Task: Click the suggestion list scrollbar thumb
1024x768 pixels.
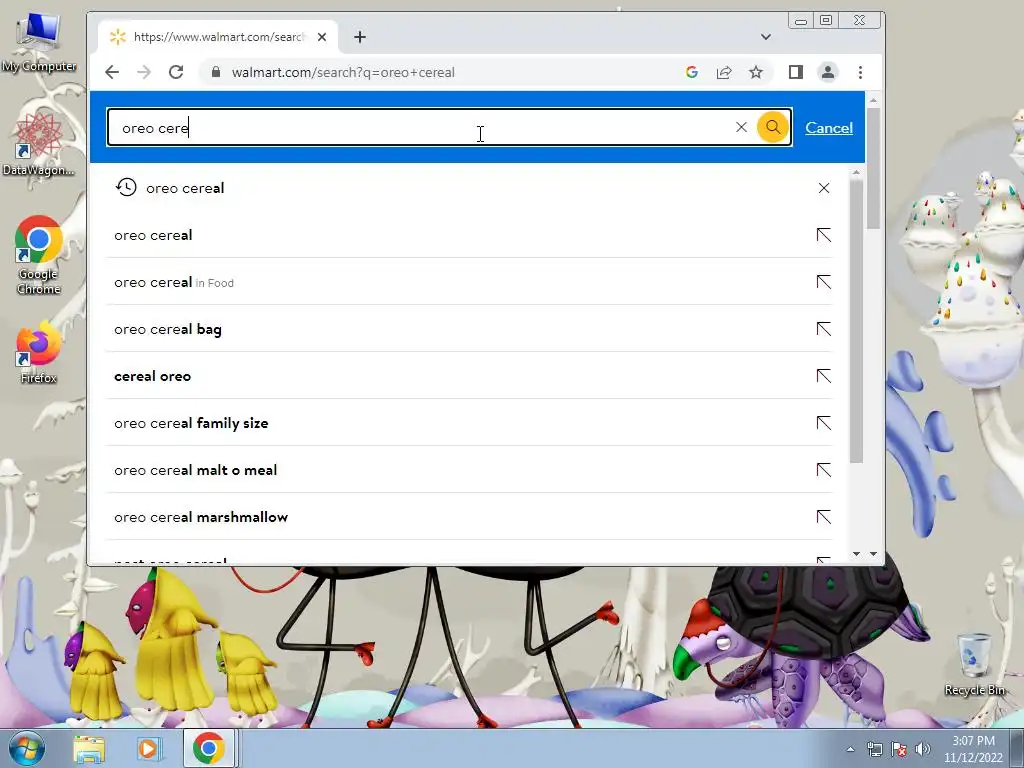Action: coord(857,320)
